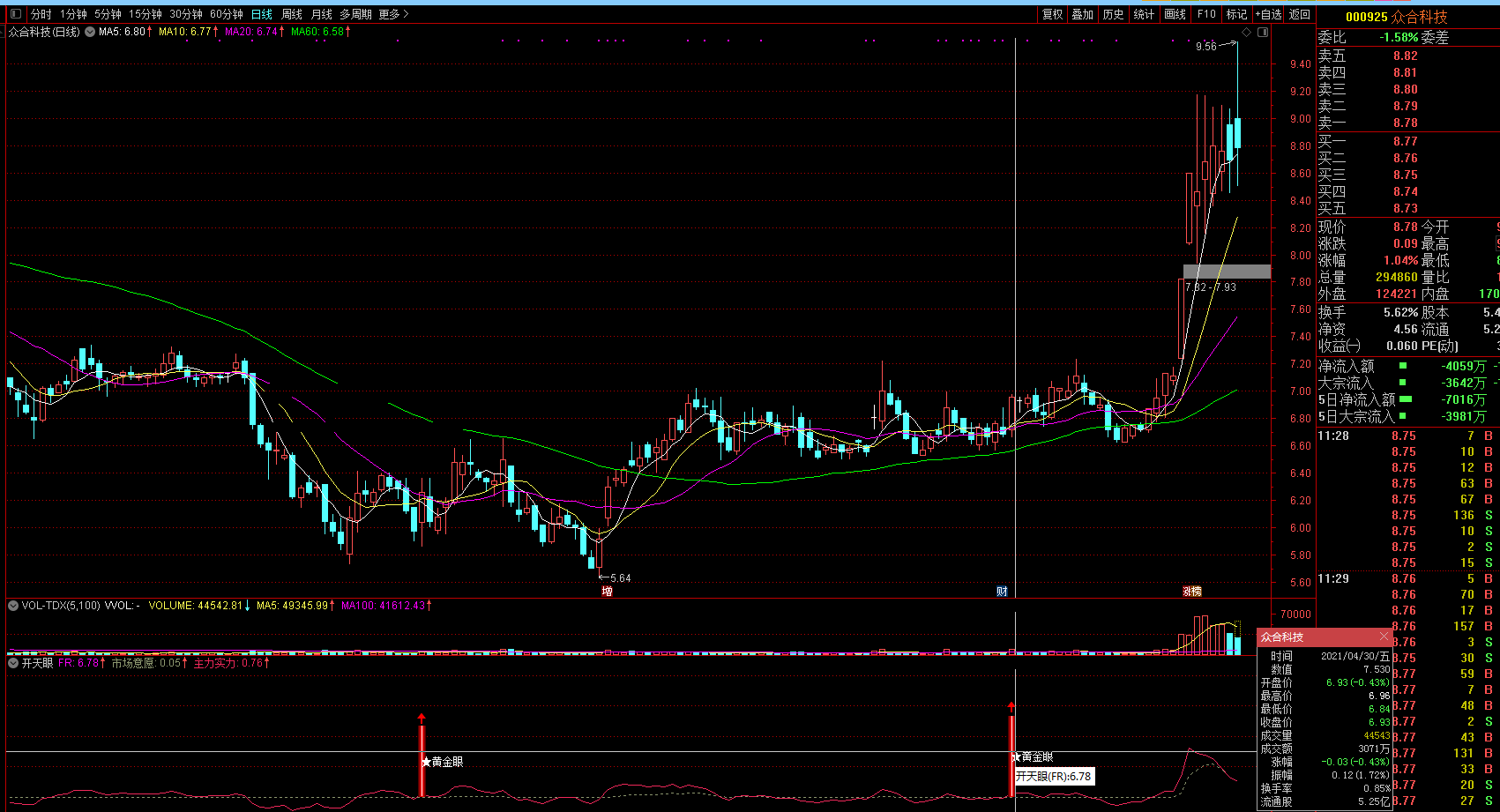Switch to 周线 weekly chart

[292, 14]
